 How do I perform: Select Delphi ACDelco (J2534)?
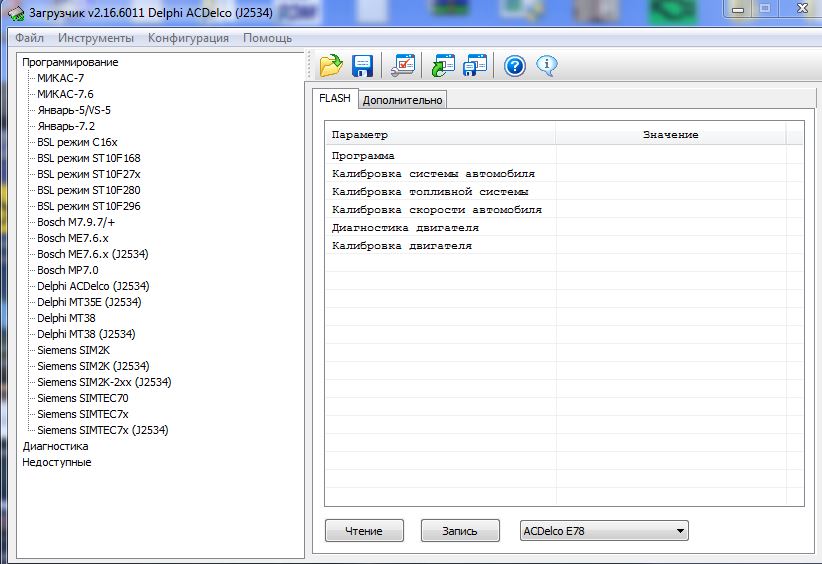93,286
